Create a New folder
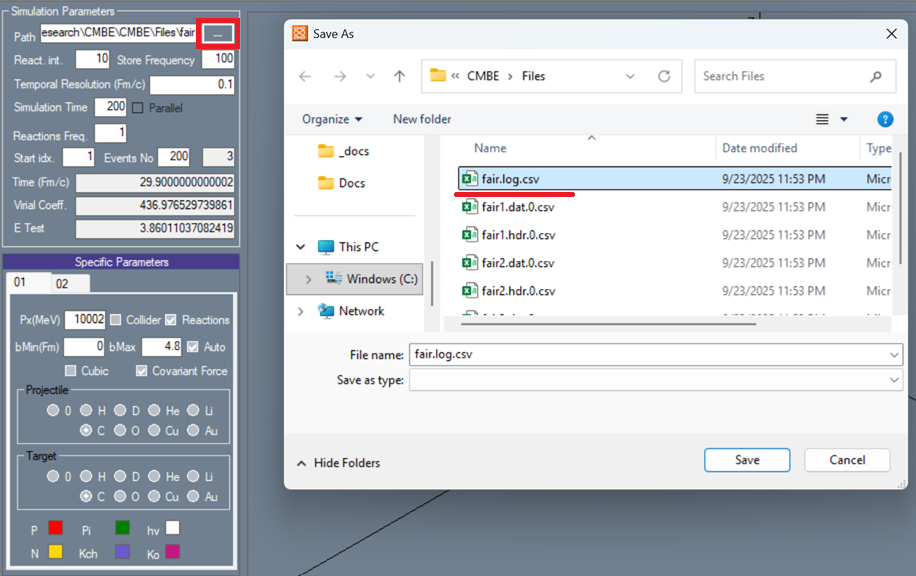 pos(421,118)
